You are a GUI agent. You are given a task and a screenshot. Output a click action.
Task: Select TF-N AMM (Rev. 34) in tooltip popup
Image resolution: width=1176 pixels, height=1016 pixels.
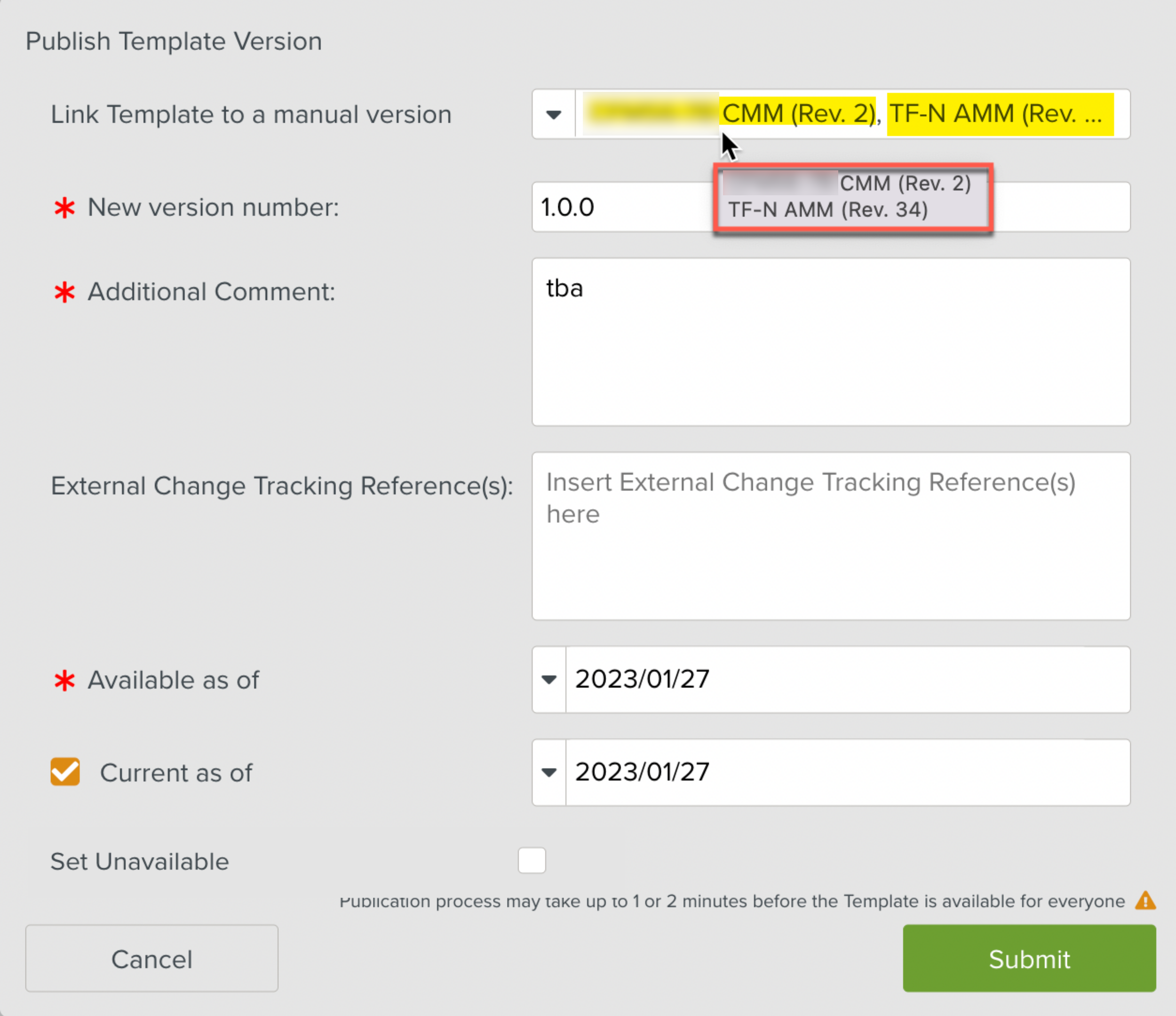tap(828, 210)
